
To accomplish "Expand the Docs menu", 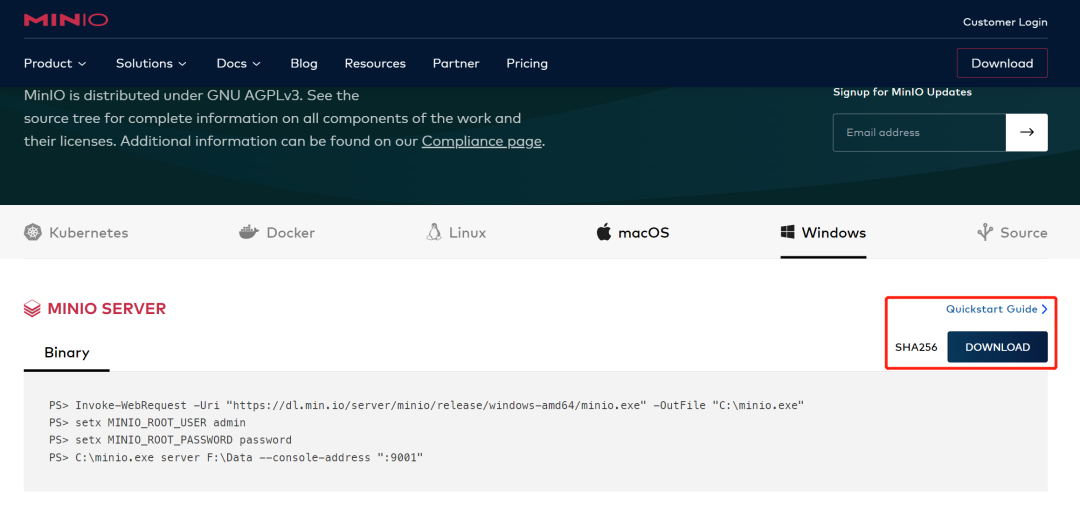I will coord(238,63).
